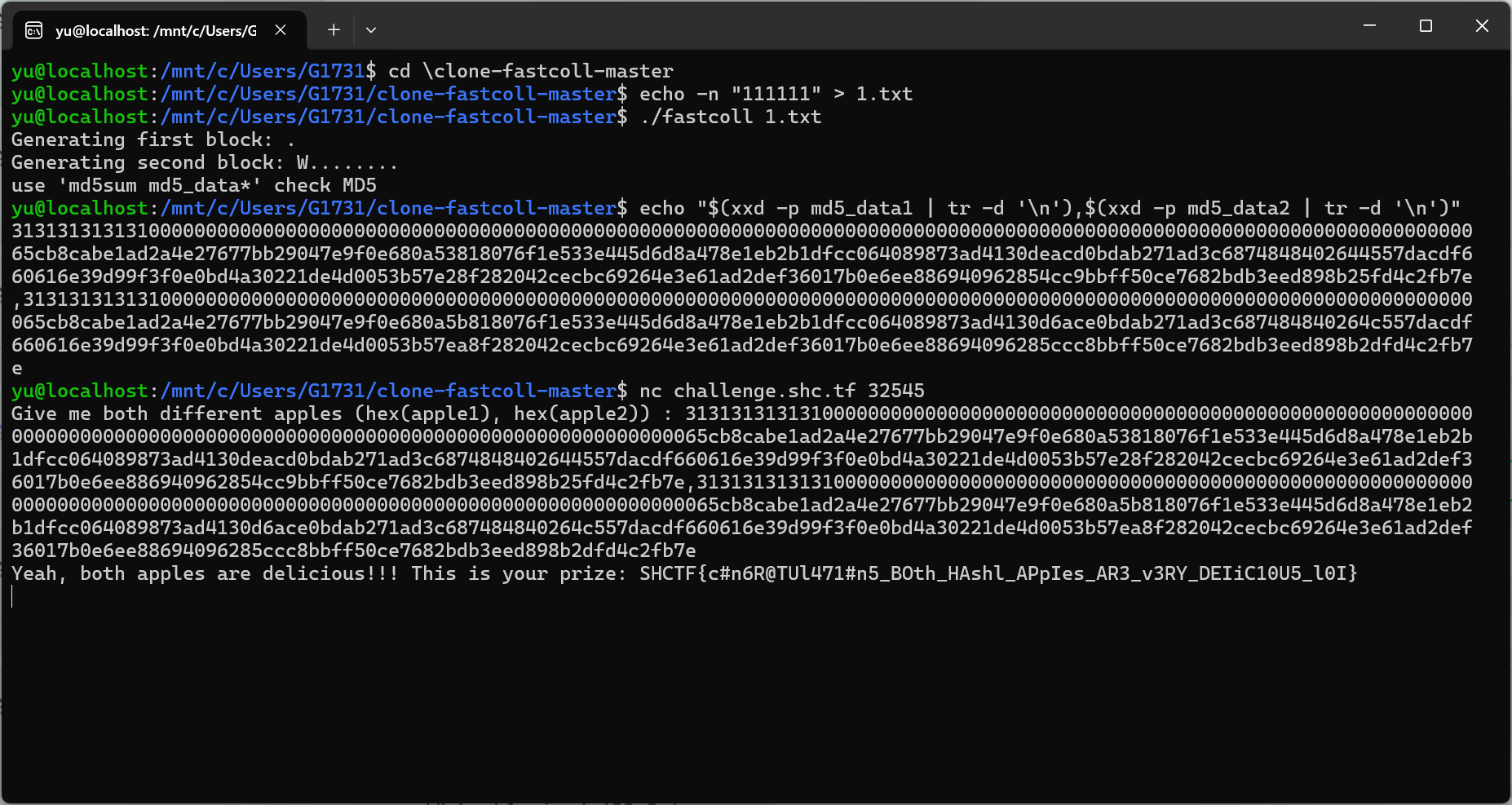Open a new tab with the plus button
The image size is (1512, 805).
coord(334,30)
